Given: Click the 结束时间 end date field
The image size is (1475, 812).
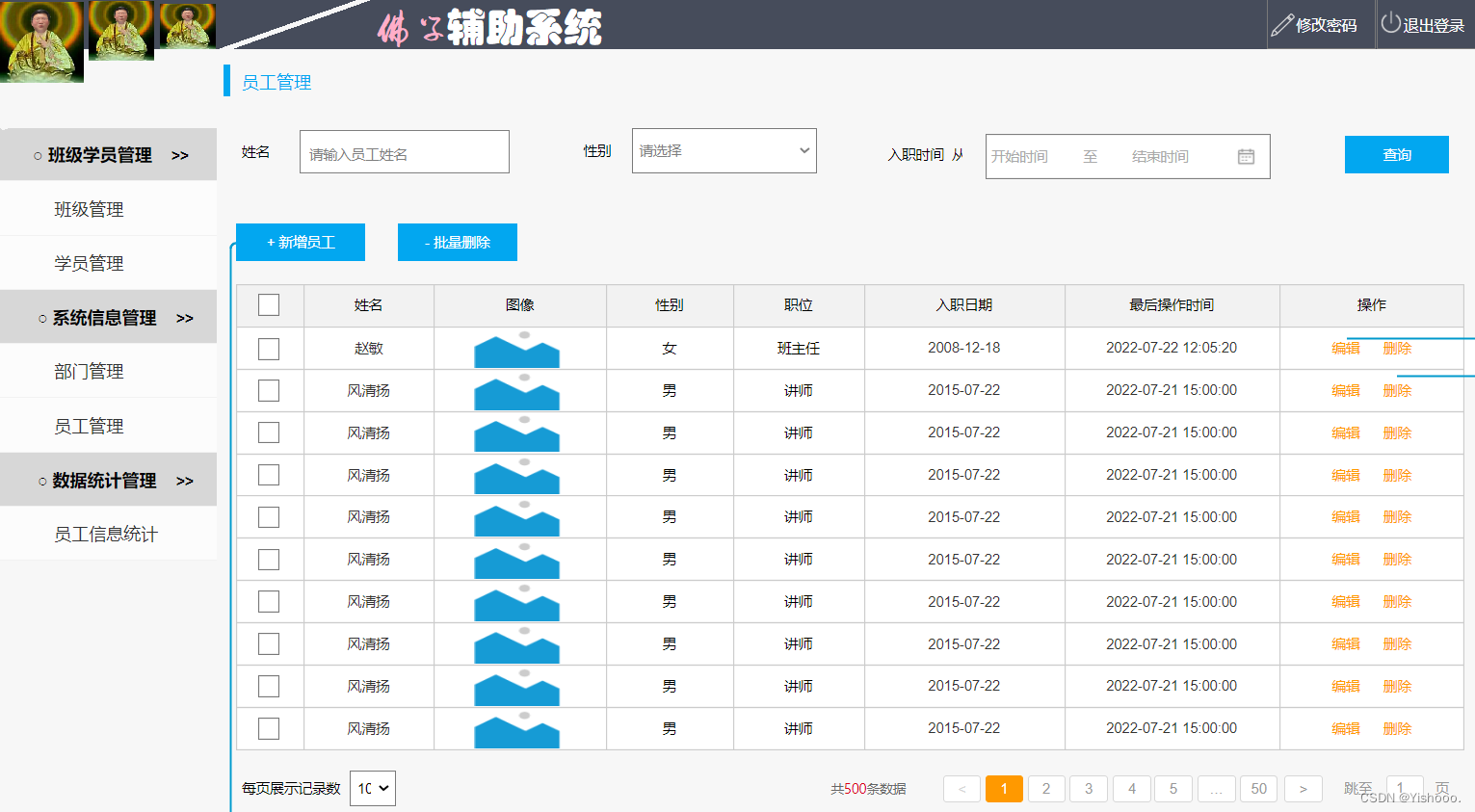Looking at the screenshot, I should pos(1161,156).
